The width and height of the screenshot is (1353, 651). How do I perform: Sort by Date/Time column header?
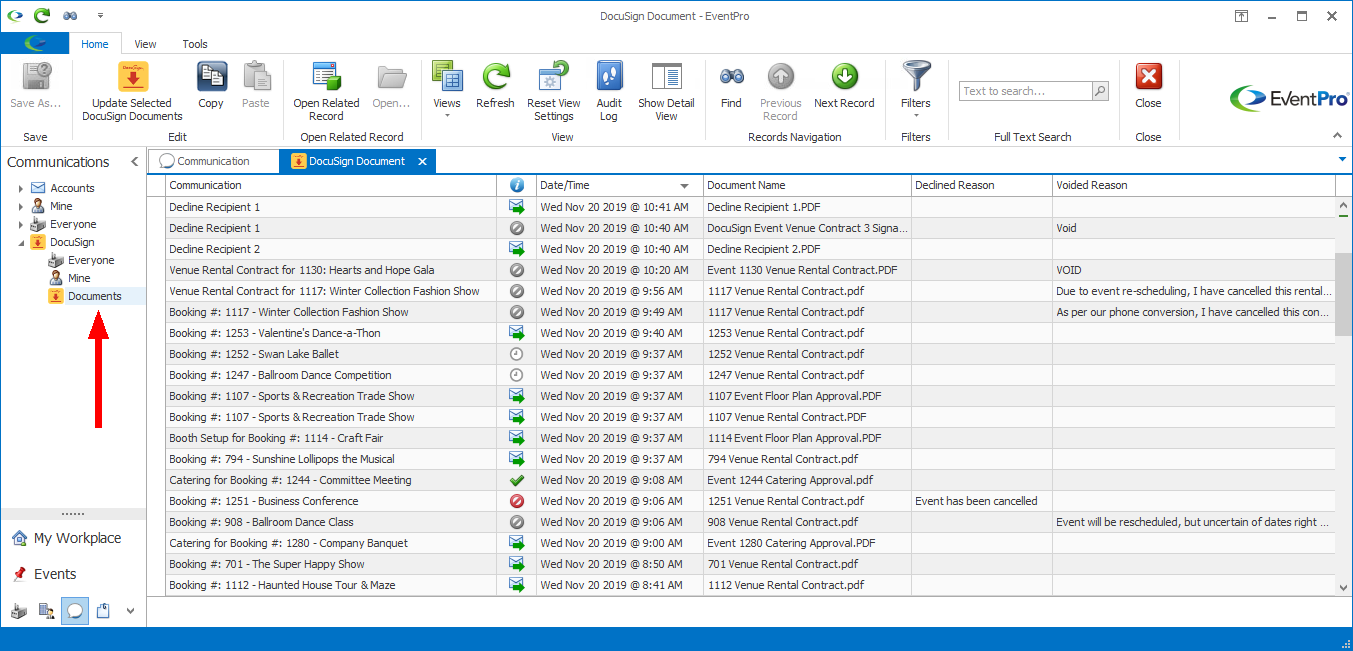tap(619, 185)
